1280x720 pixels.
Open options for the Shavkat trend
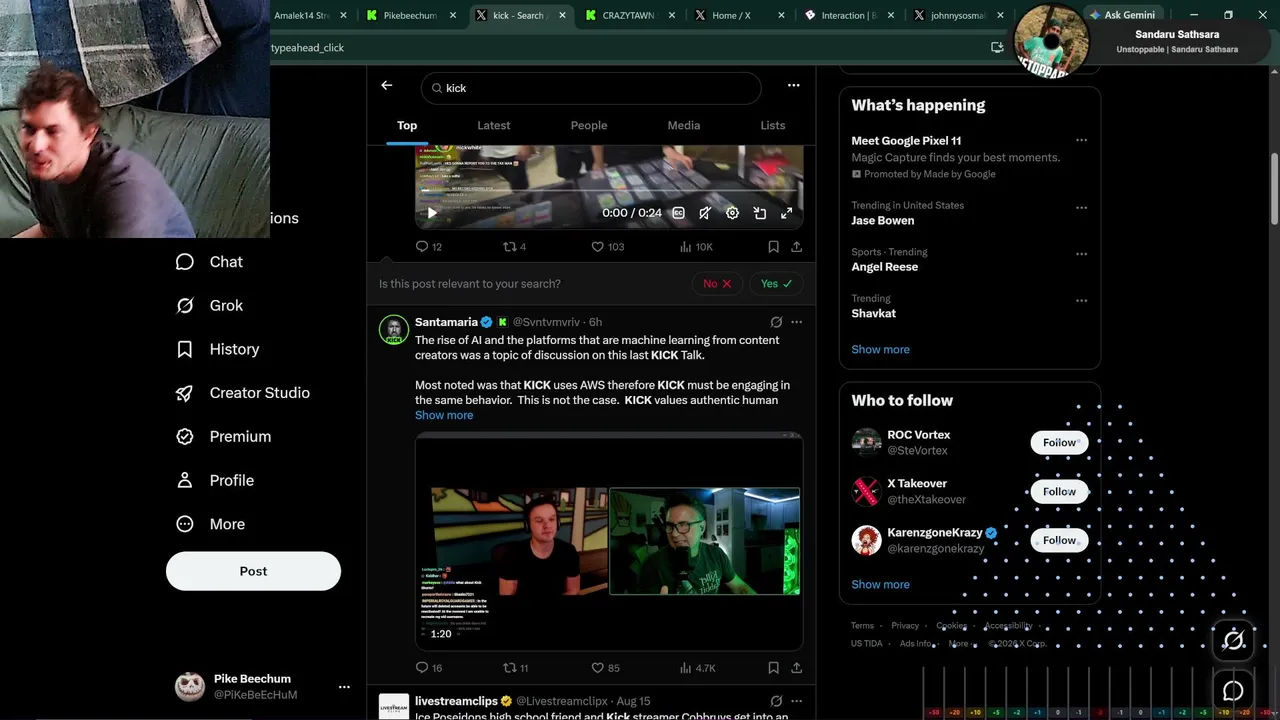1081,301
